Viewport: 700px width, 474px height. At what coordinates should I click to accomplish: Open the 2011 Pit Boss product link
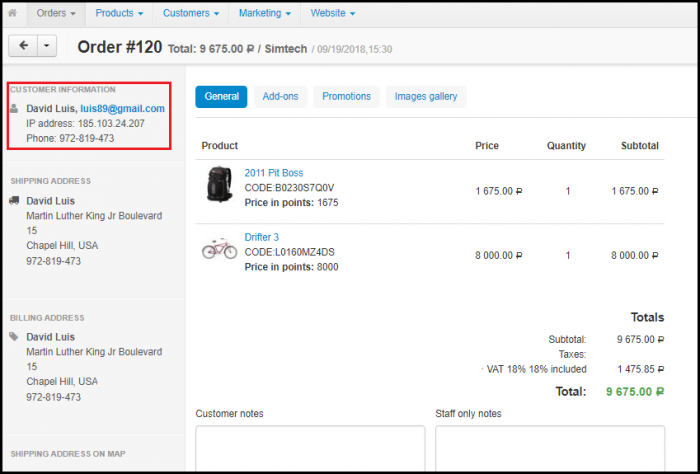point(274,173)
